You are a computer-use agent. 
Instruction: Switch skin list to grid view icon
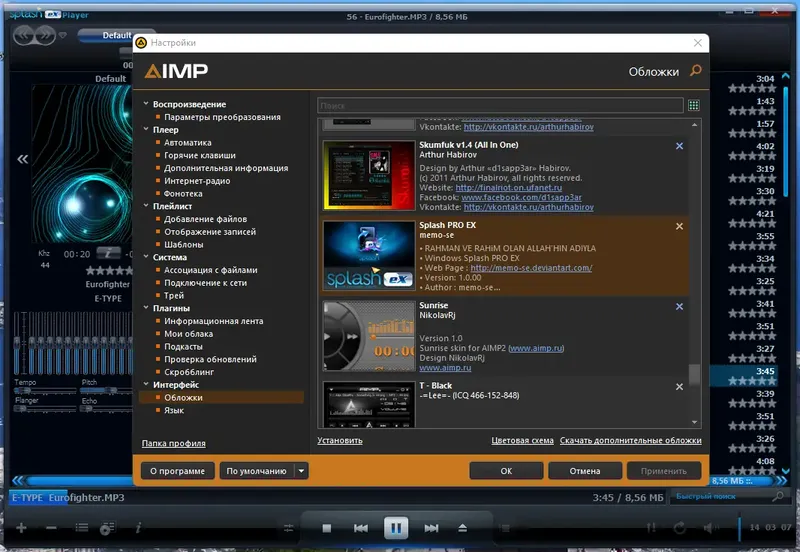pyautogui.click(x=693, y=106)
